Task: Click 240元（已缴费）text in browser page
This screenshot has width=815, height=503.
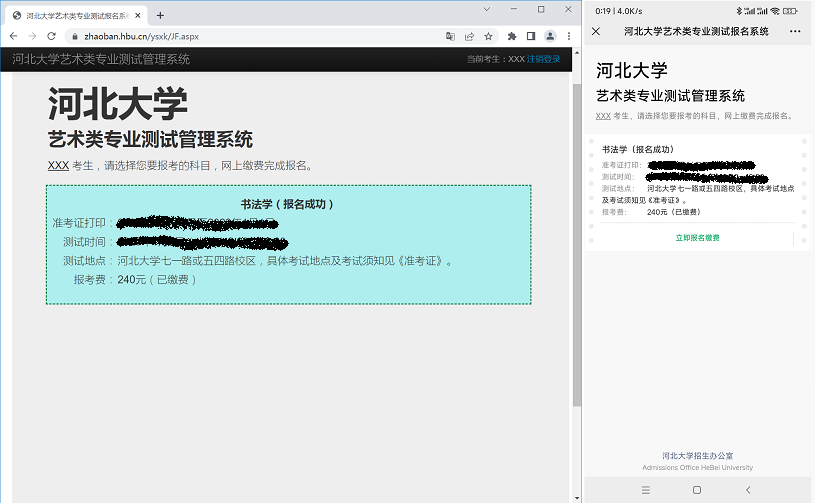Action: 157,280
